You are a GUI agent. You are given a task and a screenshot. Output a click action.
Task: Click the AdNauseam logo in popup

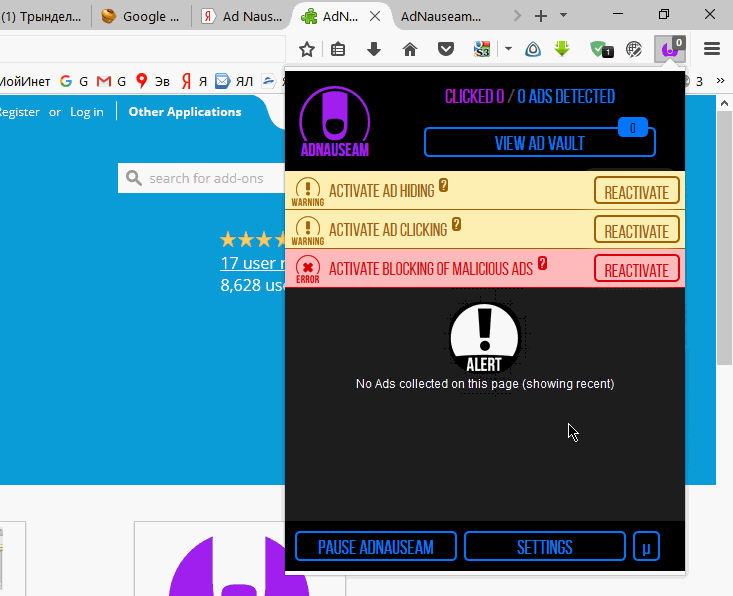pyautogui.click(x=335, y=122)
